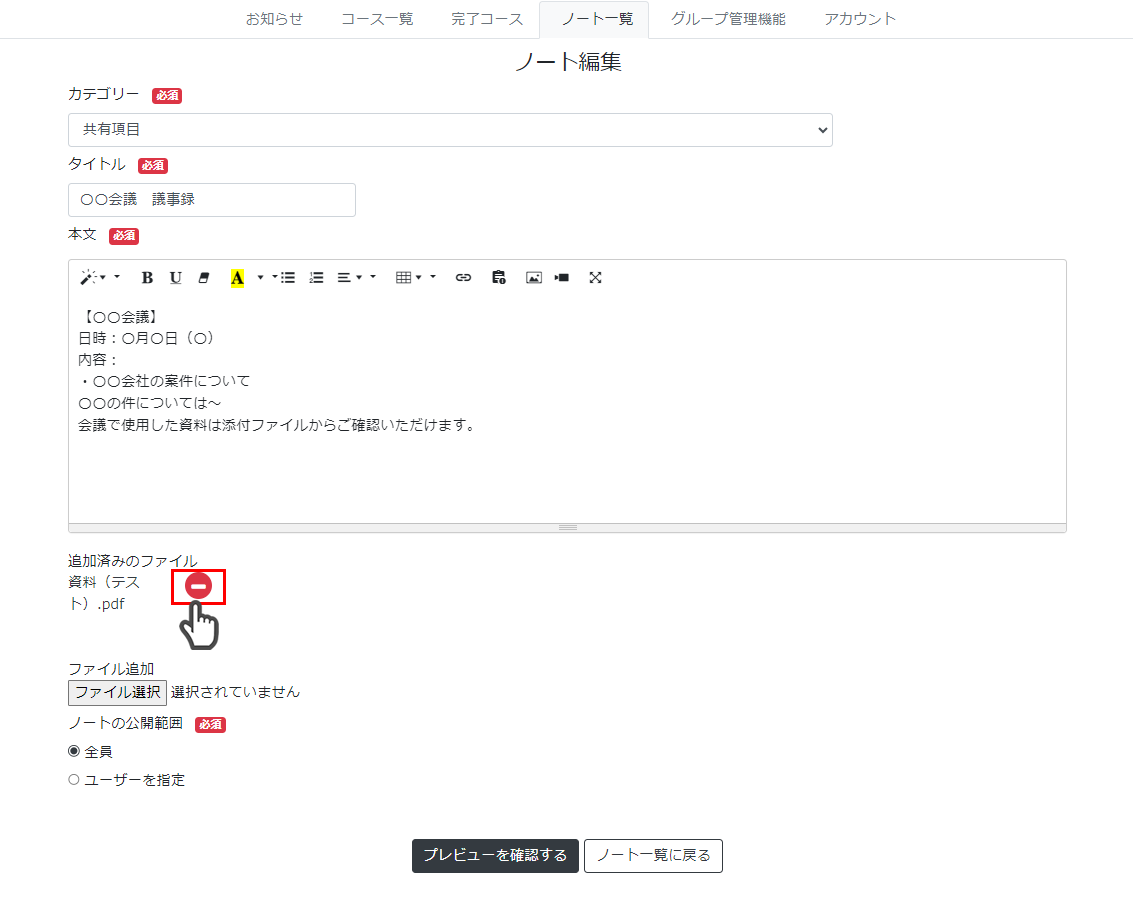Open the グループ管理機能 tab
This screenshot has width=1133, height=899.
pyautogui.click(x=728, y=19)
